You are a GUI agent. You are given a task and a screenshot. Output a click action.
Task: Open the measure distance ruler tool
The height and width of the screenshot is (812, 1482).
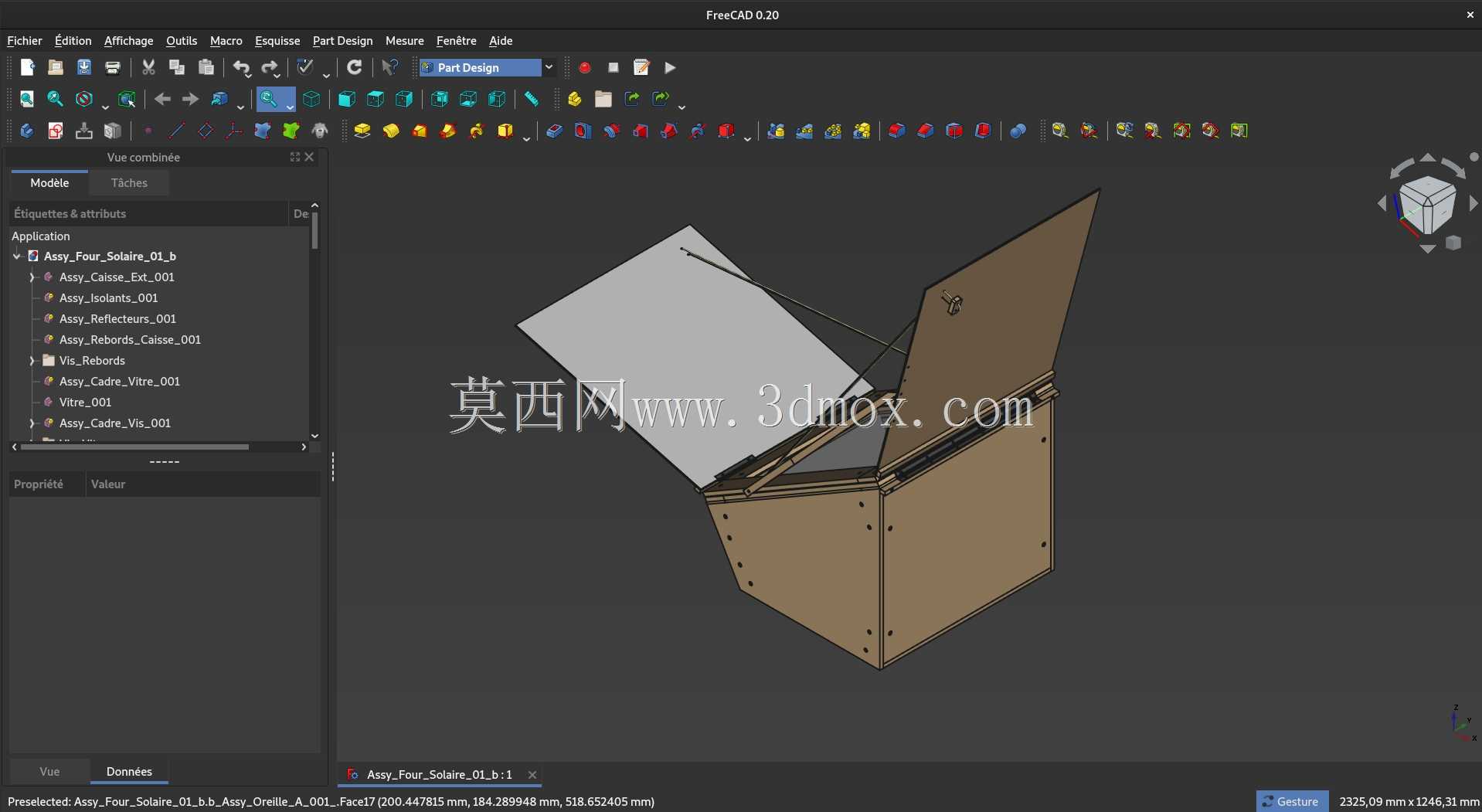click(532, 99)
